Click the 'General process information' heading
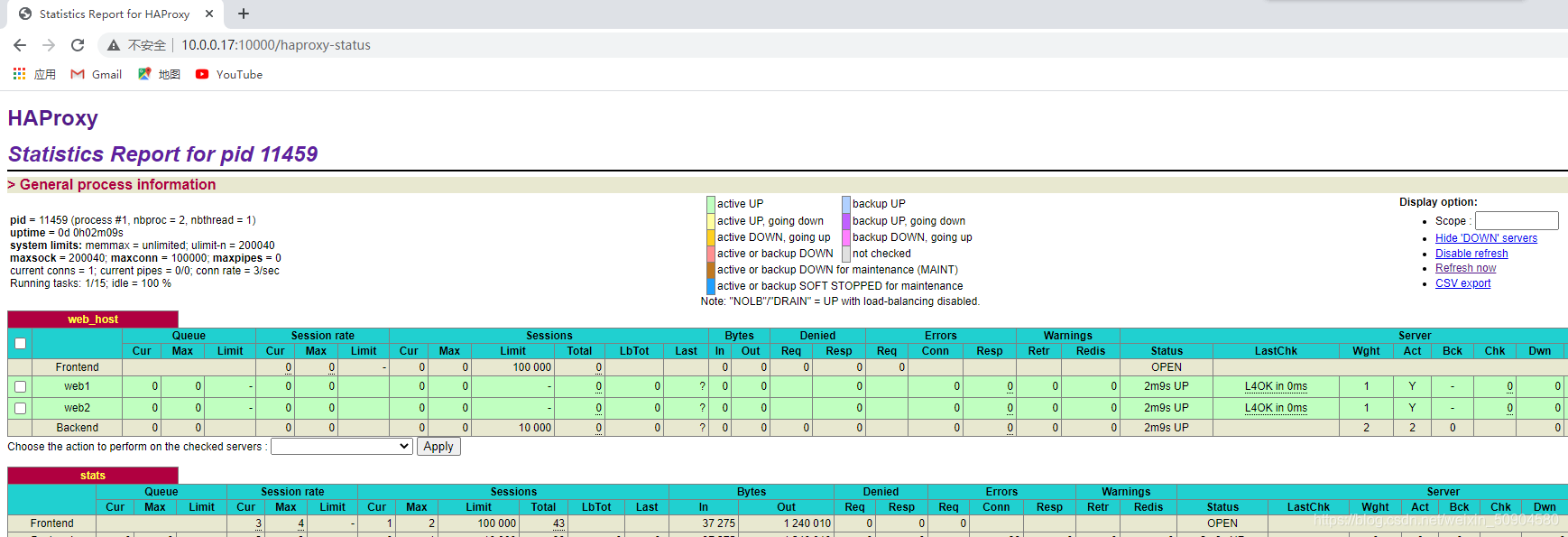 point(117,184)
